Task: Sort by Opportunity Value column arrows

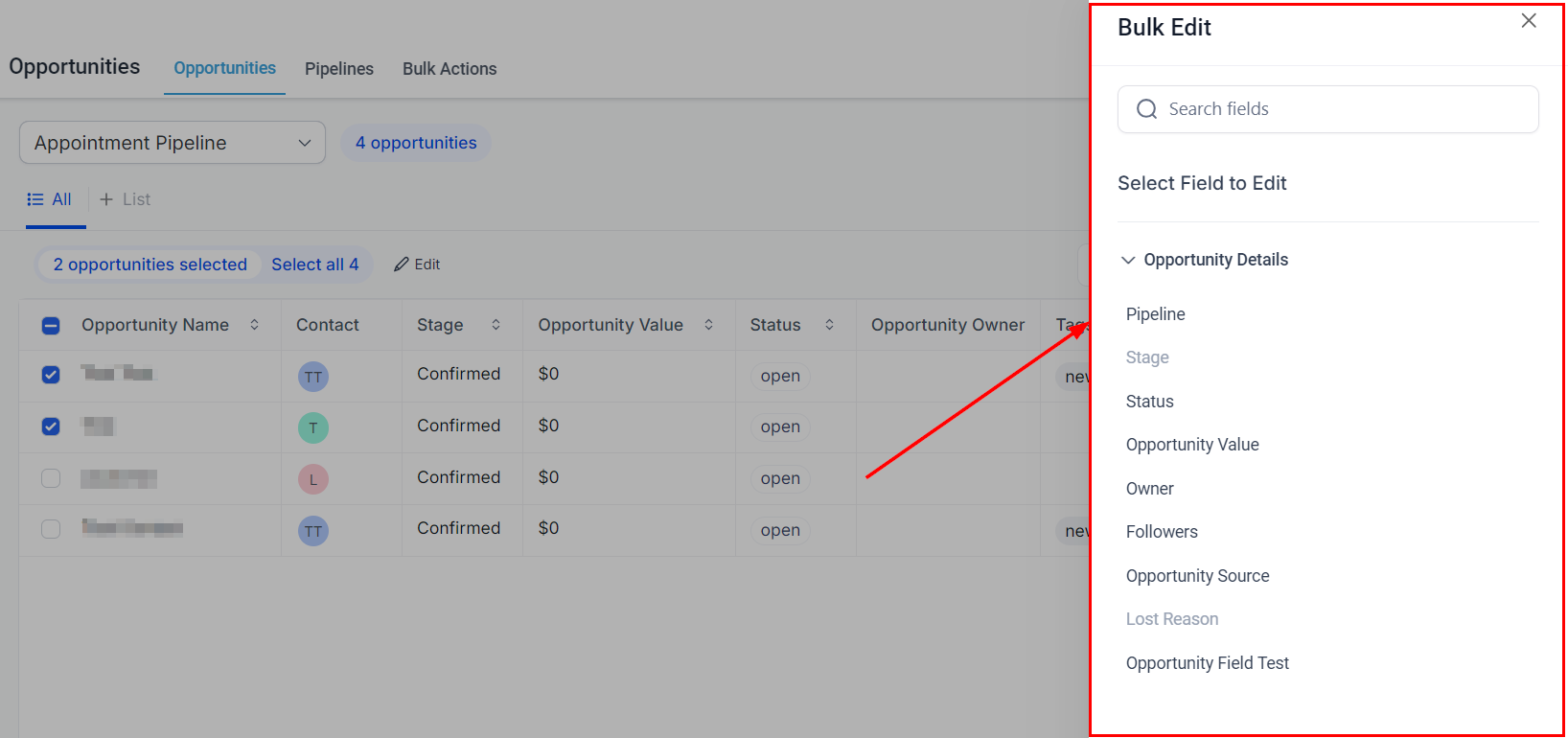Action: (708, 325)
